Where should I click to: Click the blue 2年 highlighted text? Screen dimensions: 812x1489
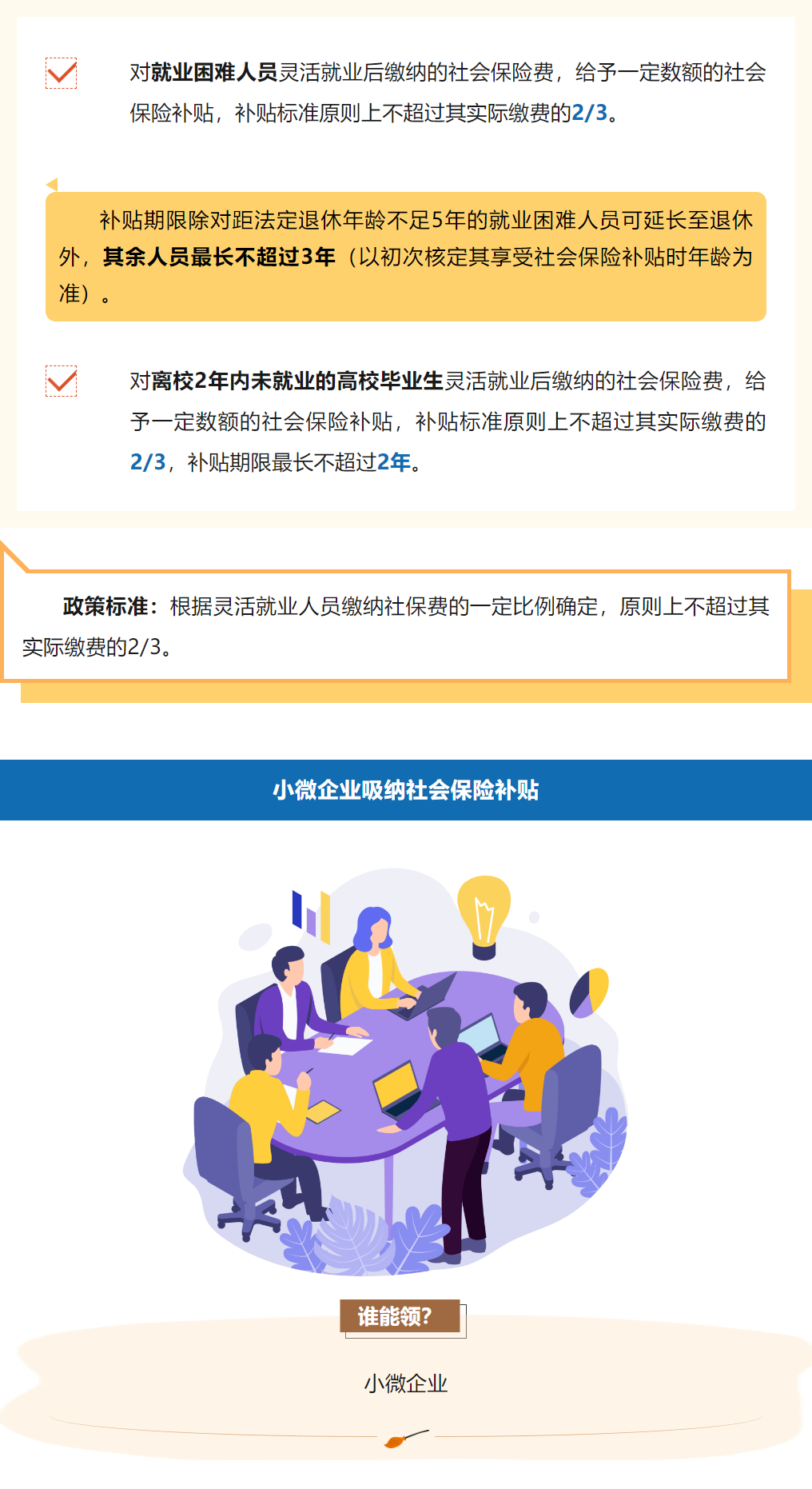pyautogui.click(x=393, y=462)
